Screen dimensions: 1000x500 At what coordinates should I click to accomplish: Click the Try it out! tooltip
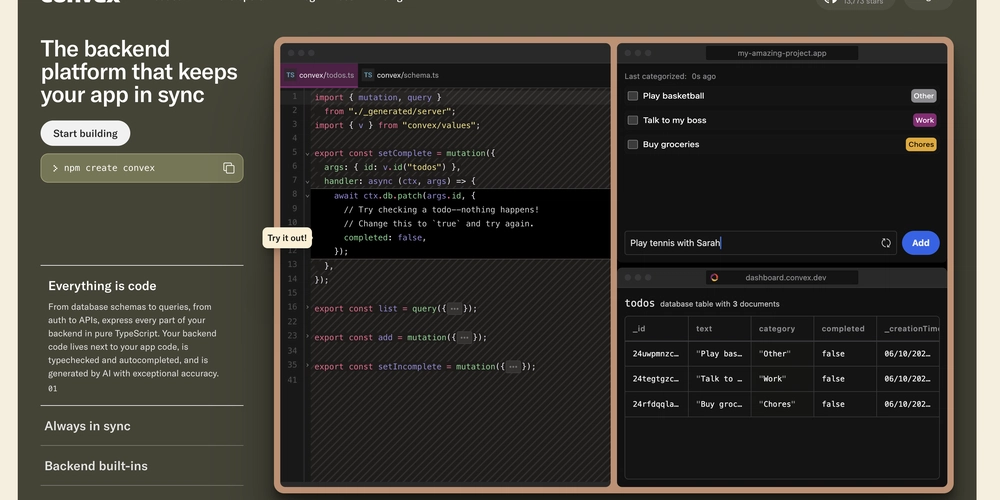click(x=287, y=238)
